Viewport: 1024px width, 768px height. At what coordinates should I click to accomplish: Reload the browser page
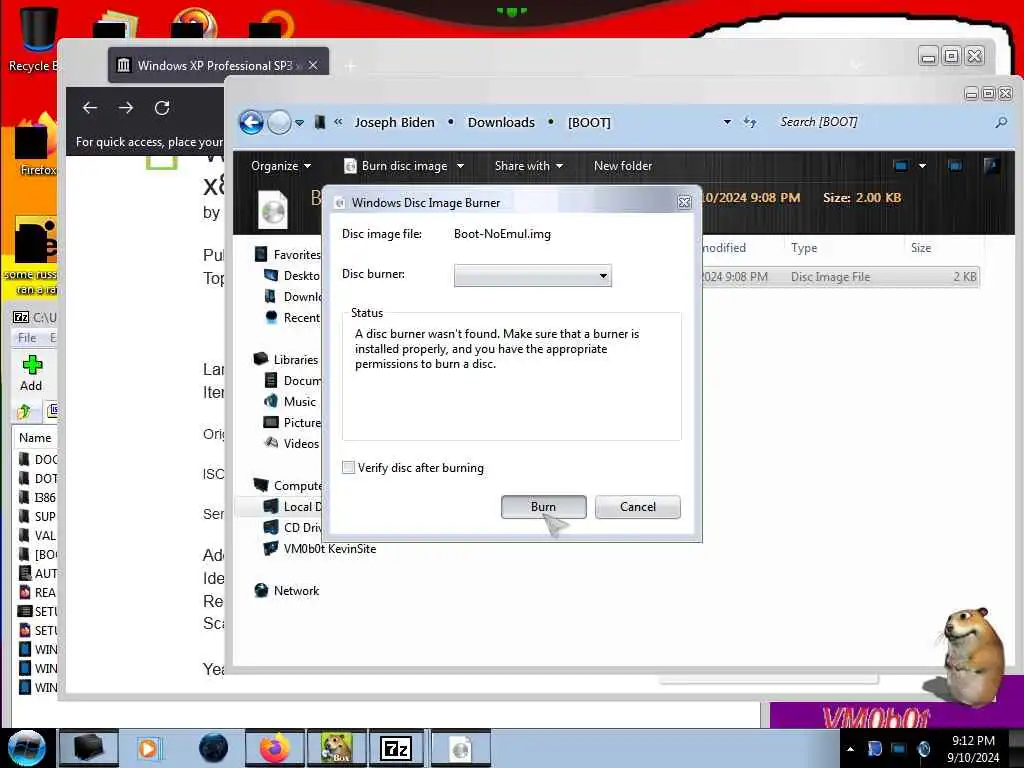coord(162,108)
